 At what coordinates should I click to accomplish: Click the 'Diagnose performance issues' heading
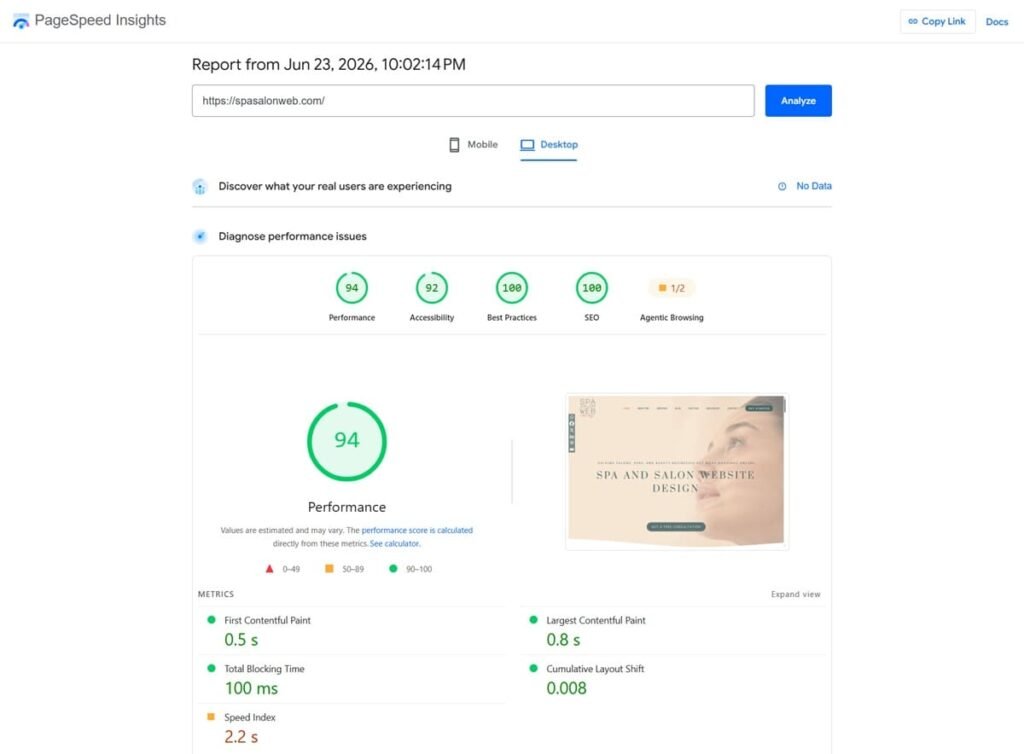[293, 236]
